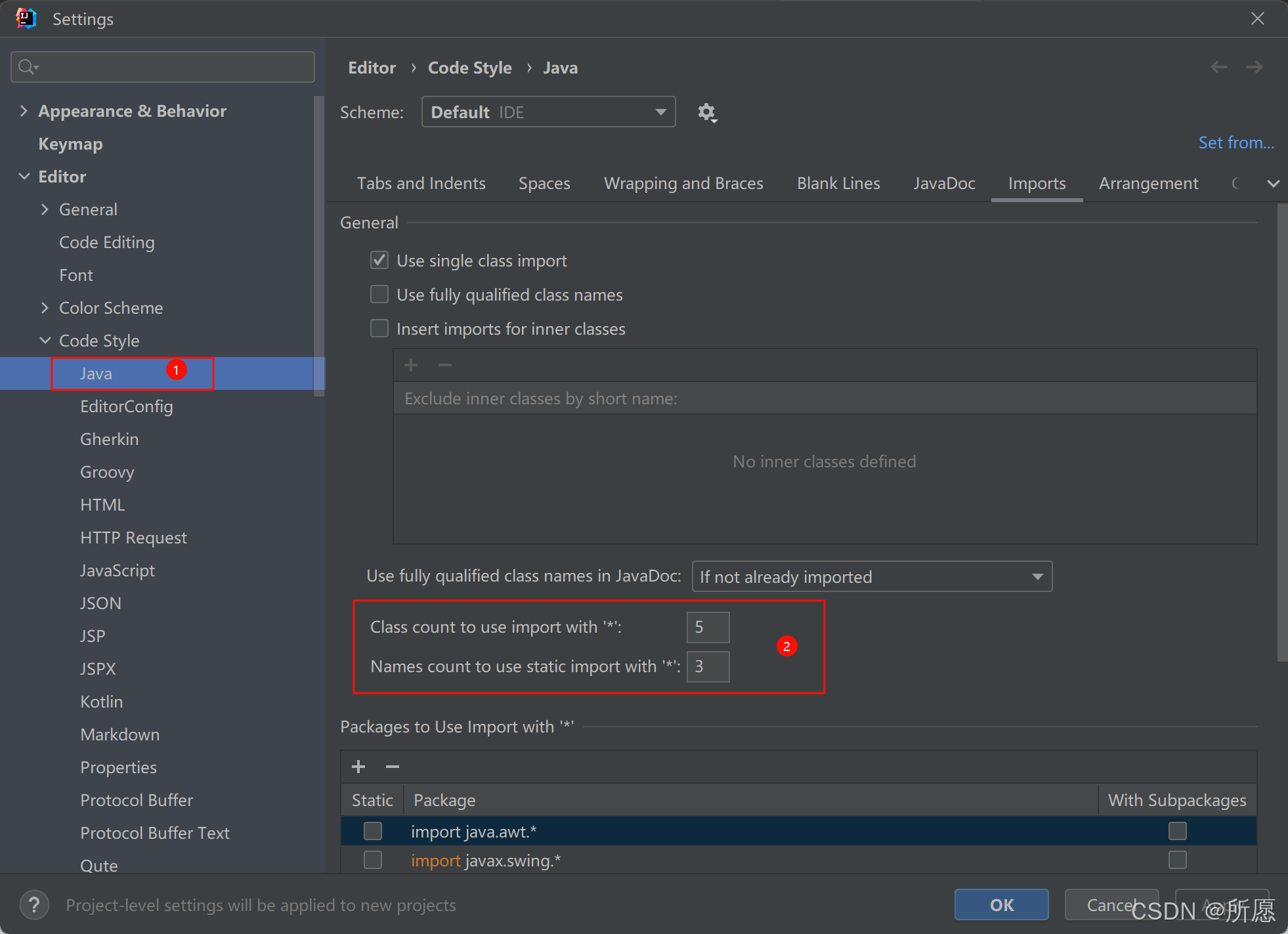The height and width of the screenshot is (934, 1288).
Task: Go forward with the right arrow
Action: coord(1254,67)
